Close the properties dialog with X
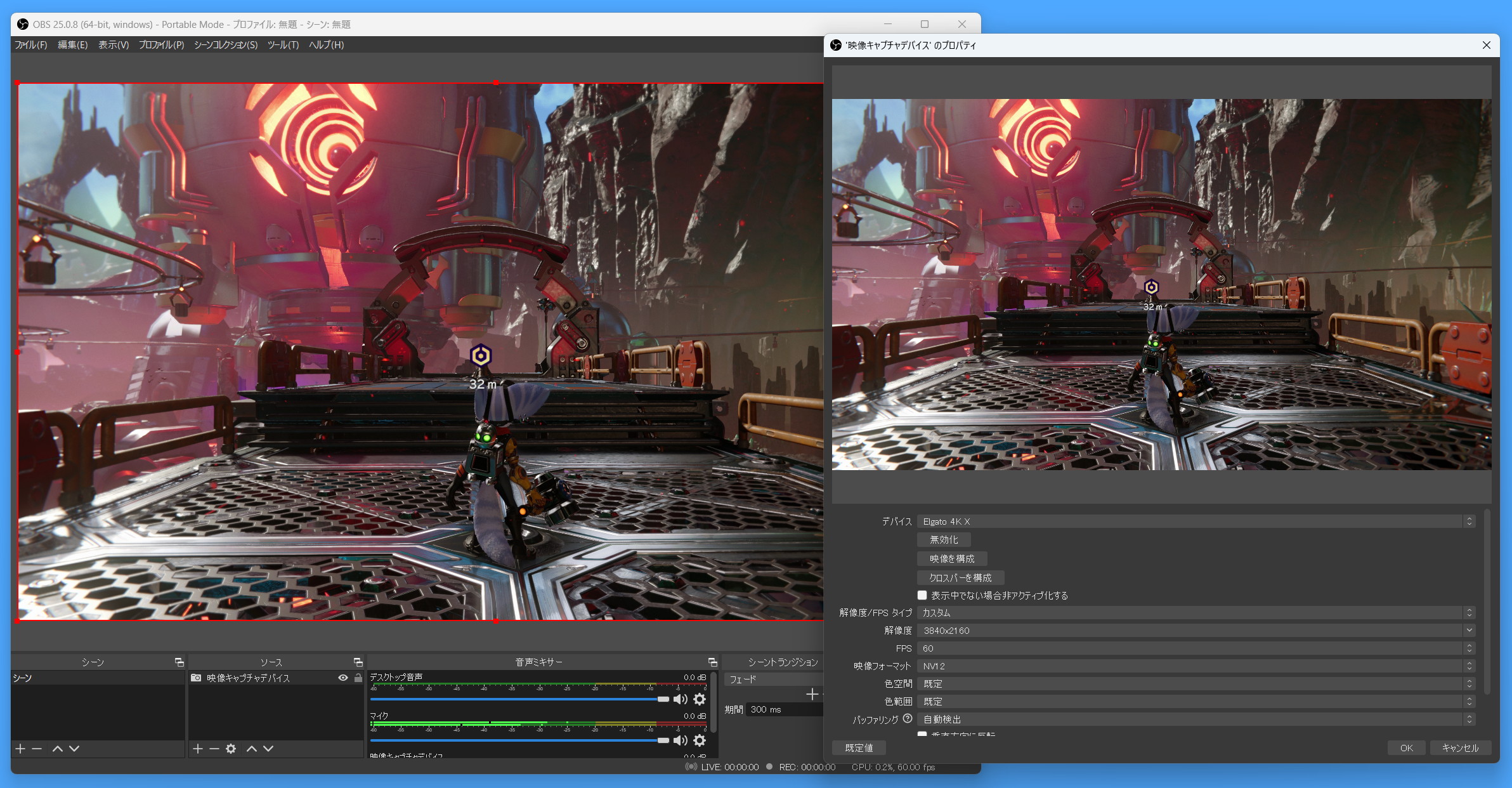Viewport: 1512px width, 788px height. coord(1486,45)
